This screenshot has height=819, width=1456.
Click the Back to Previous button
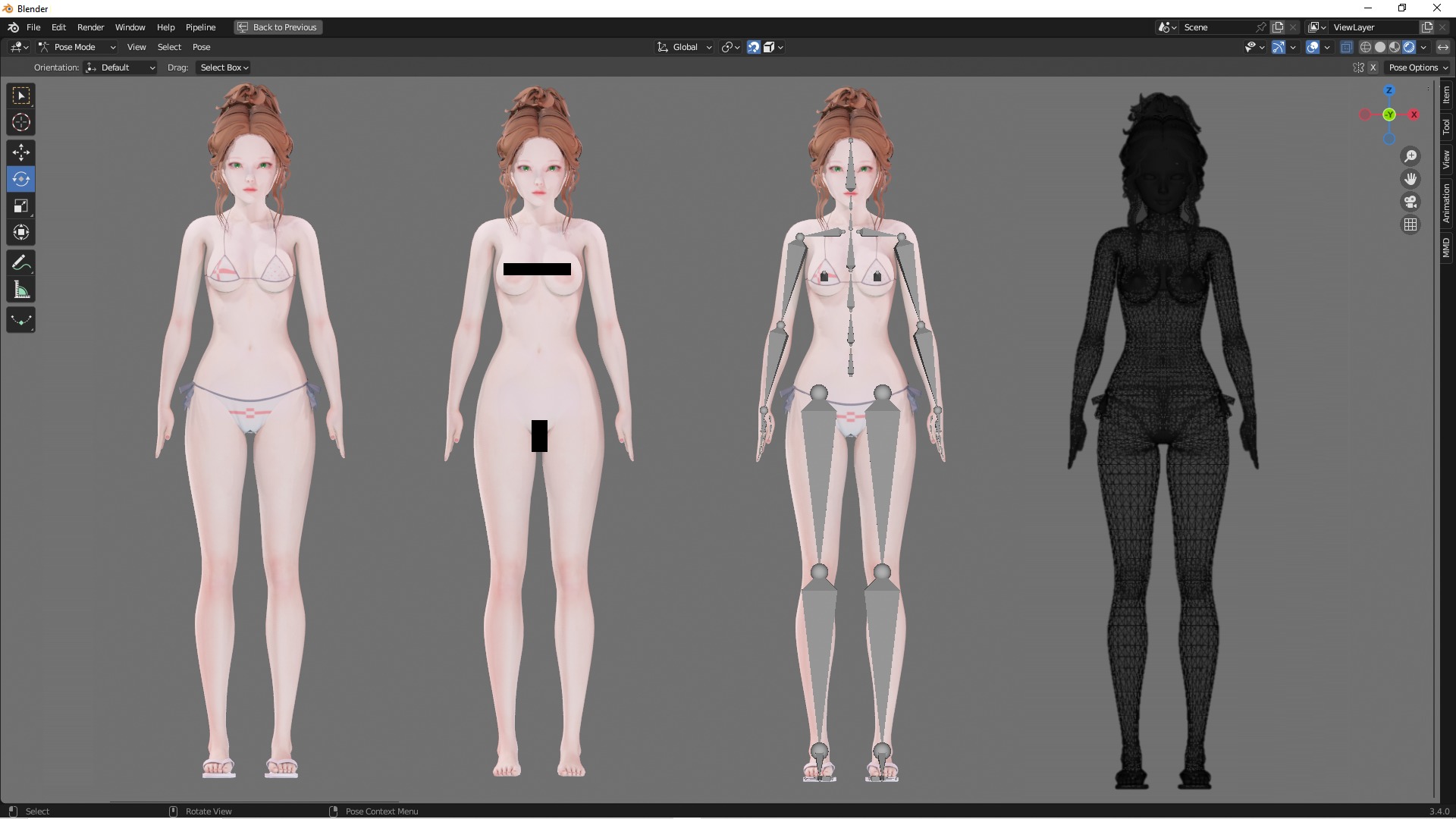[x=278, y=27]
